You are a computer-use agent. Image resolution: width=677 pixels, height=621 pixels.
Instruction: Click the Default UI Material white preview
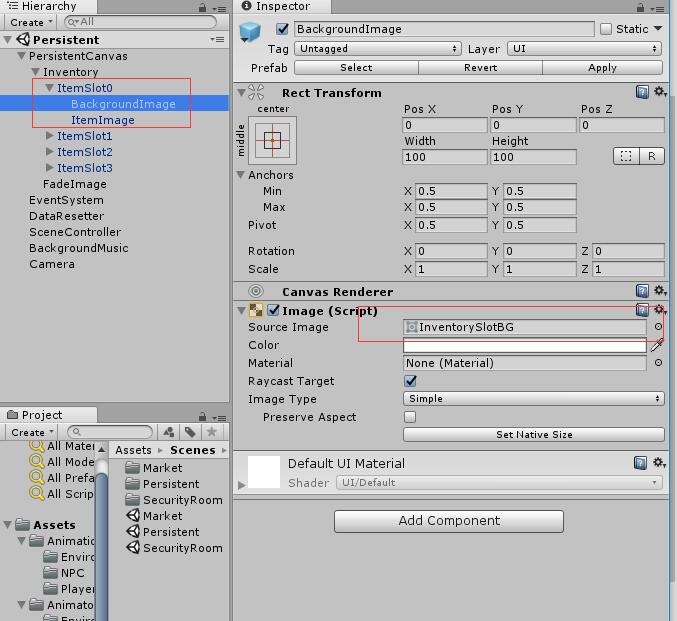pyautogui.click(x=264, y=472)
